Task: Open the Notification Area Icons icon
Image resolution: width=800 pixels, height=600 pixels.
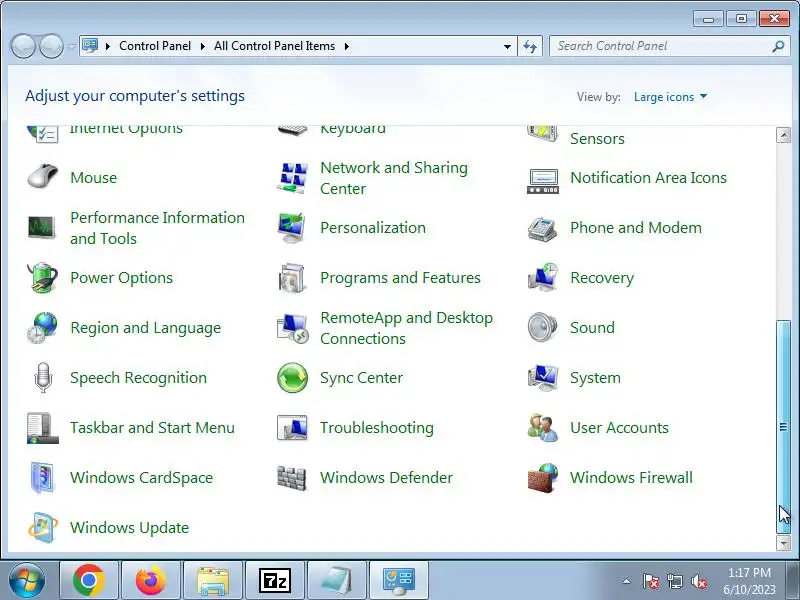Action: pyautogui.click(x=542, y=181)
